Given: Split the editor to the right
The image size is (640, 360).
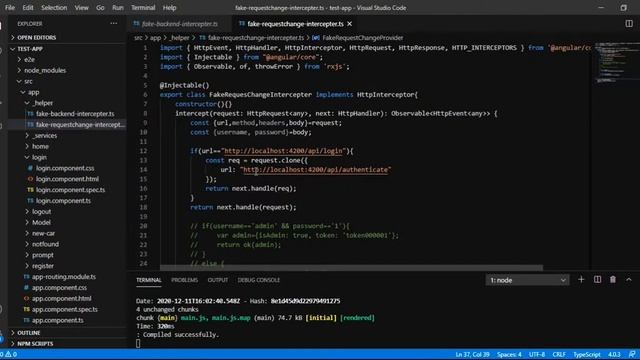Looking at the screenshot, I should pos(629,24).
